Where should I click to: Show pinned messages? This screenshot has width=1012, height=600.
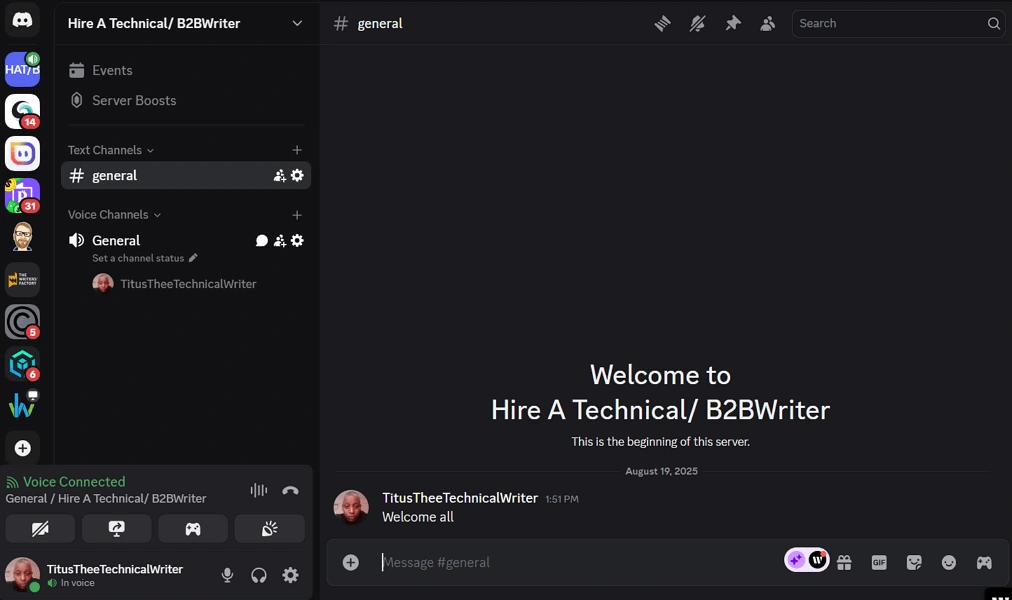733,24
